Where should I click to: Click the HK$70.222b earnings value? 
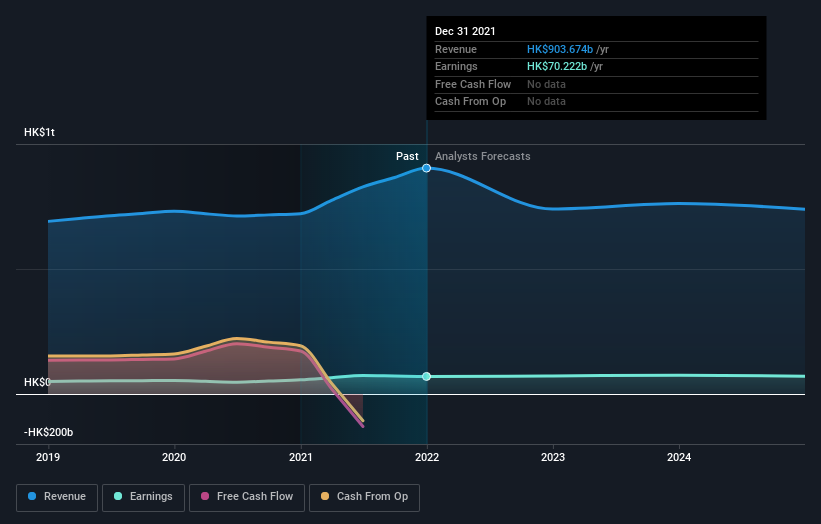click(557, 66)
